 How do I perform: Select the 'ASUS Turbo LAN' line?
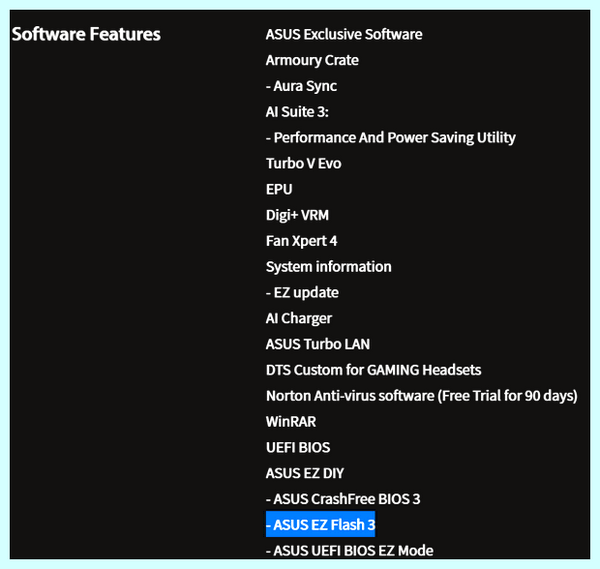coord(318,344)
